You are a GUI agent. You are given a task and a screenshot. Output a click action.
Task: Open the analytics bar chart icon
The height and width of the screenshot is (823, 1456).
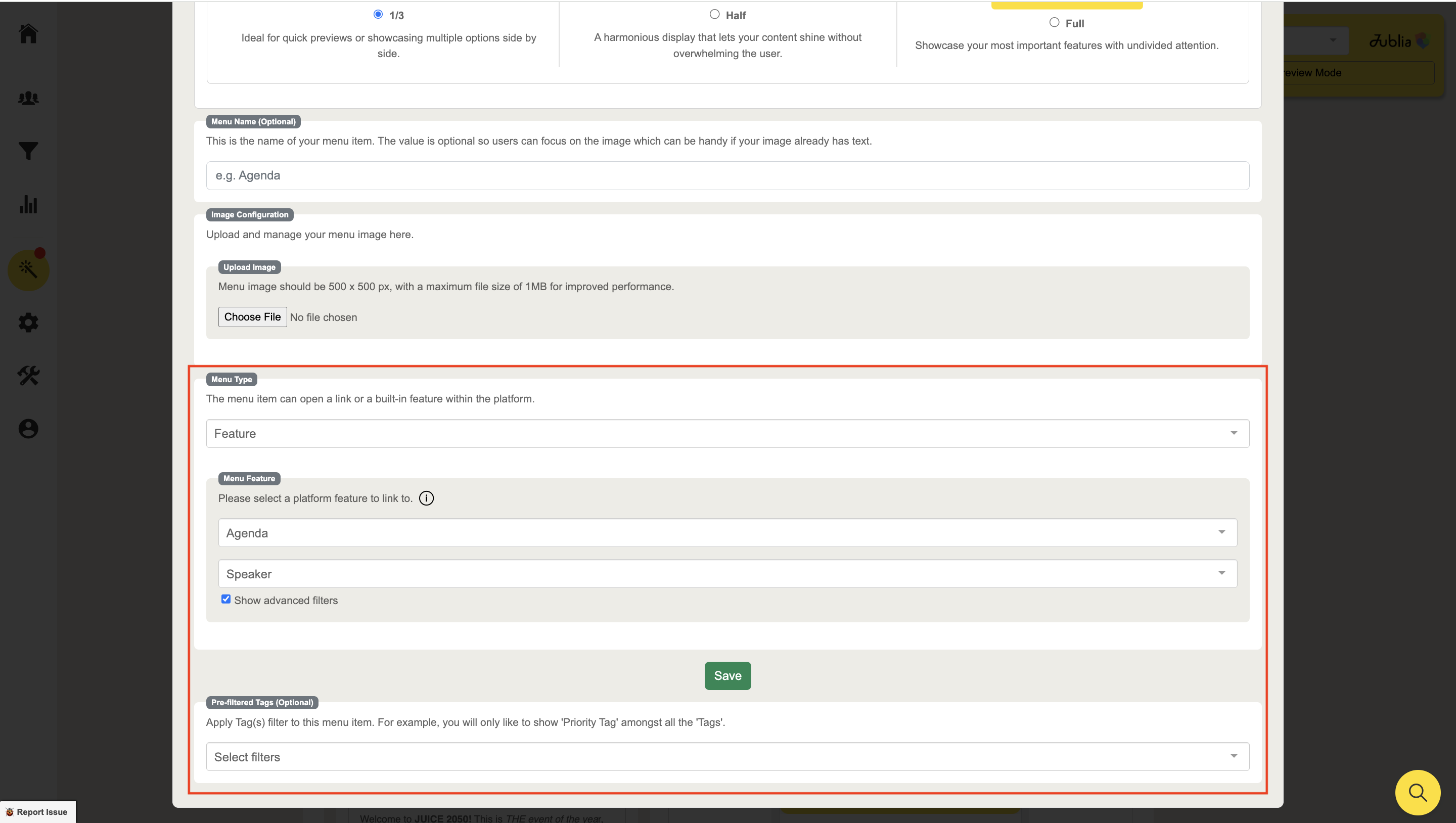[28, 204]
